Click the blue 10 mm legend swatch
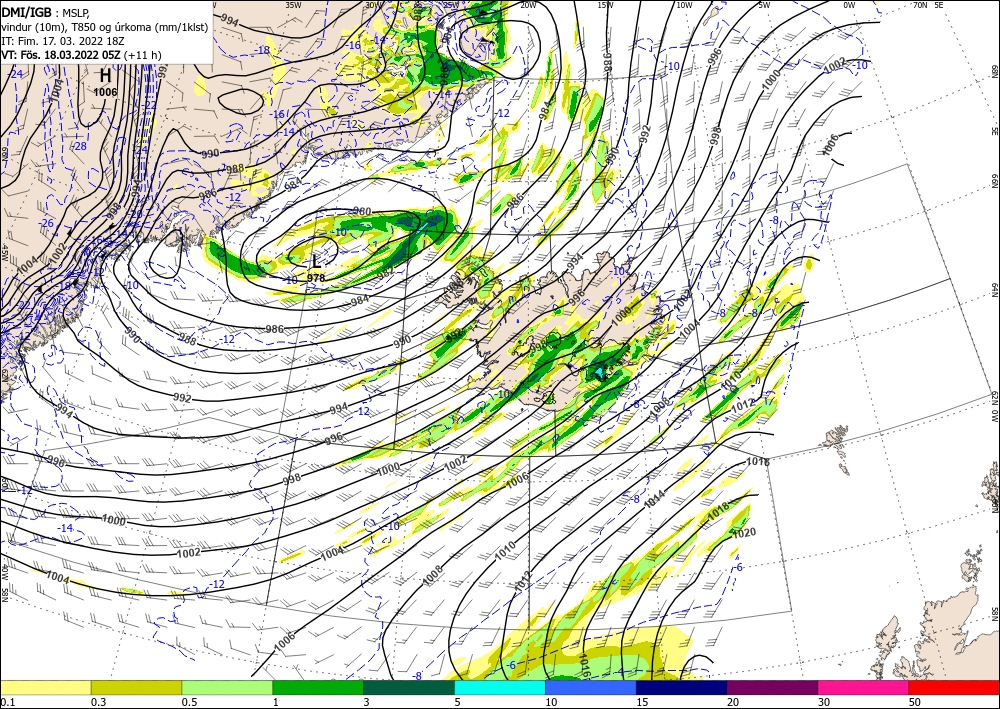Screen dimensions: 1000x709 tap(591, 687)
